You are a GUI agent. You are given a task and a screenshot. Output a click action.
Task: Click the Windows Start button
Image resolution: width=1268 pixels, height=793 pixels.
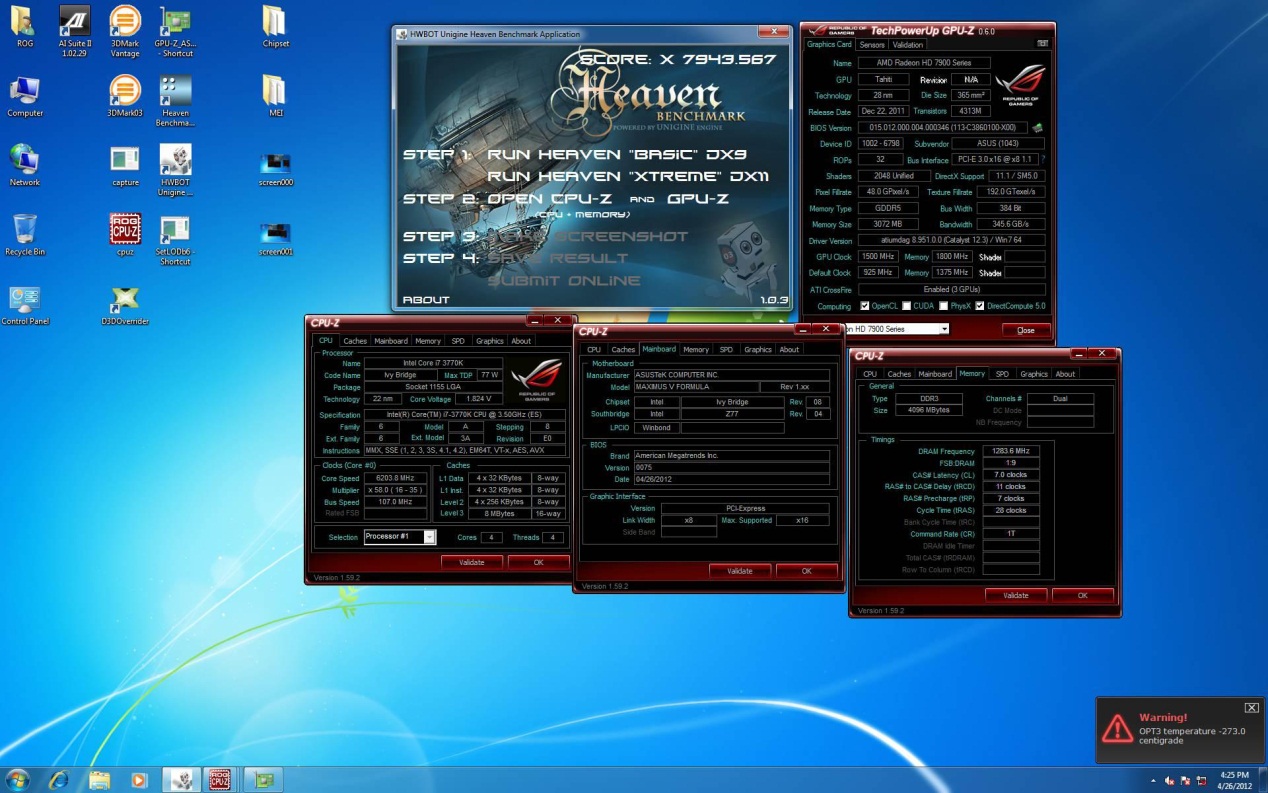pos(18,779)
